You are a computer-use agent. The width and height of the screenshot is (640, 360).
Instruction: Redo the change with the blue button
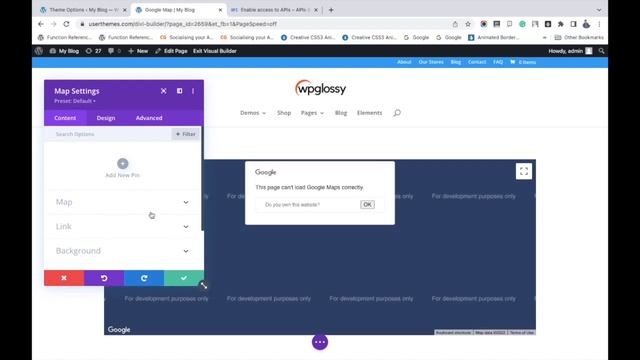pos(144,278)
